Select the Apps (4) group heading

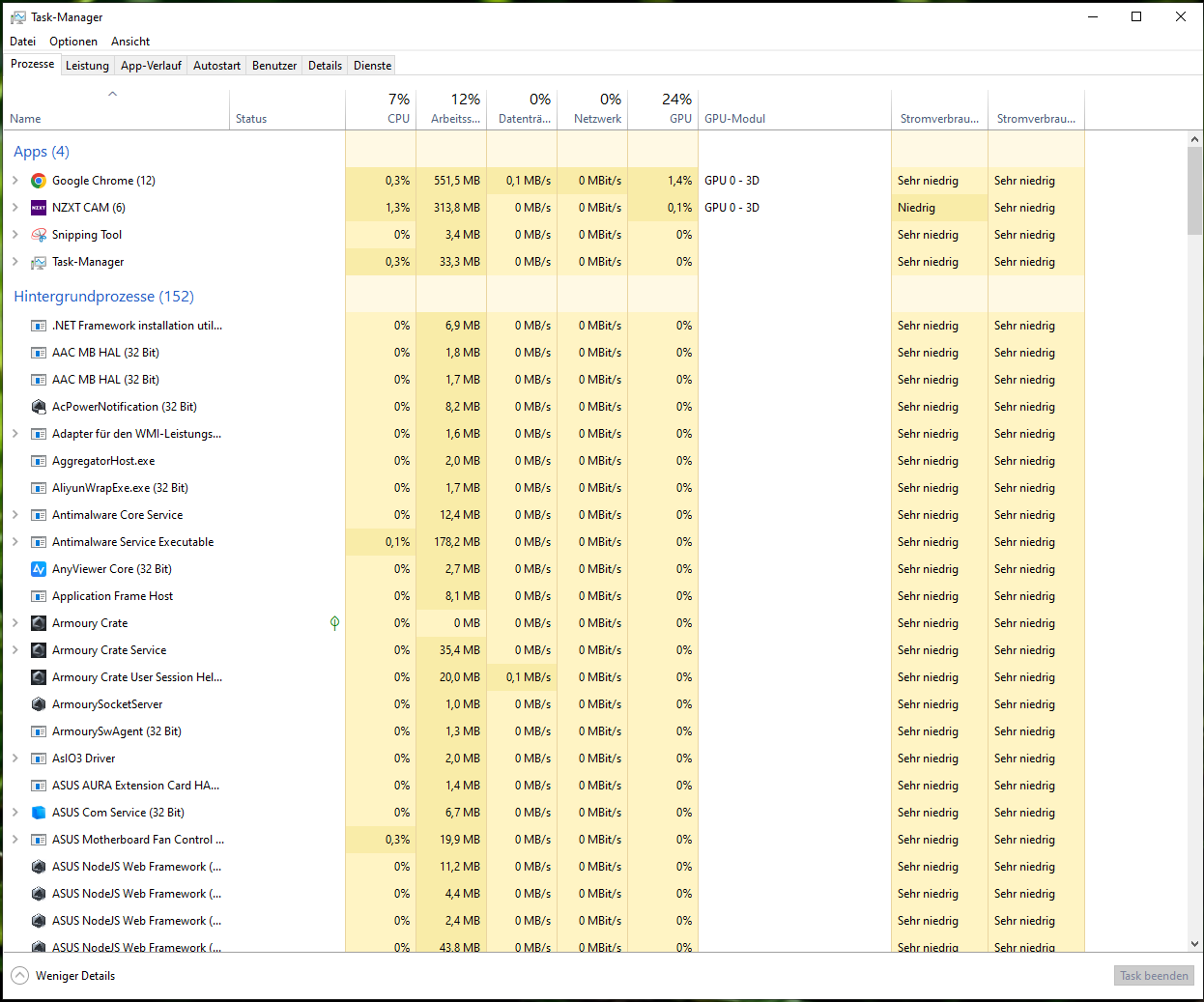(x=42, y=152)
